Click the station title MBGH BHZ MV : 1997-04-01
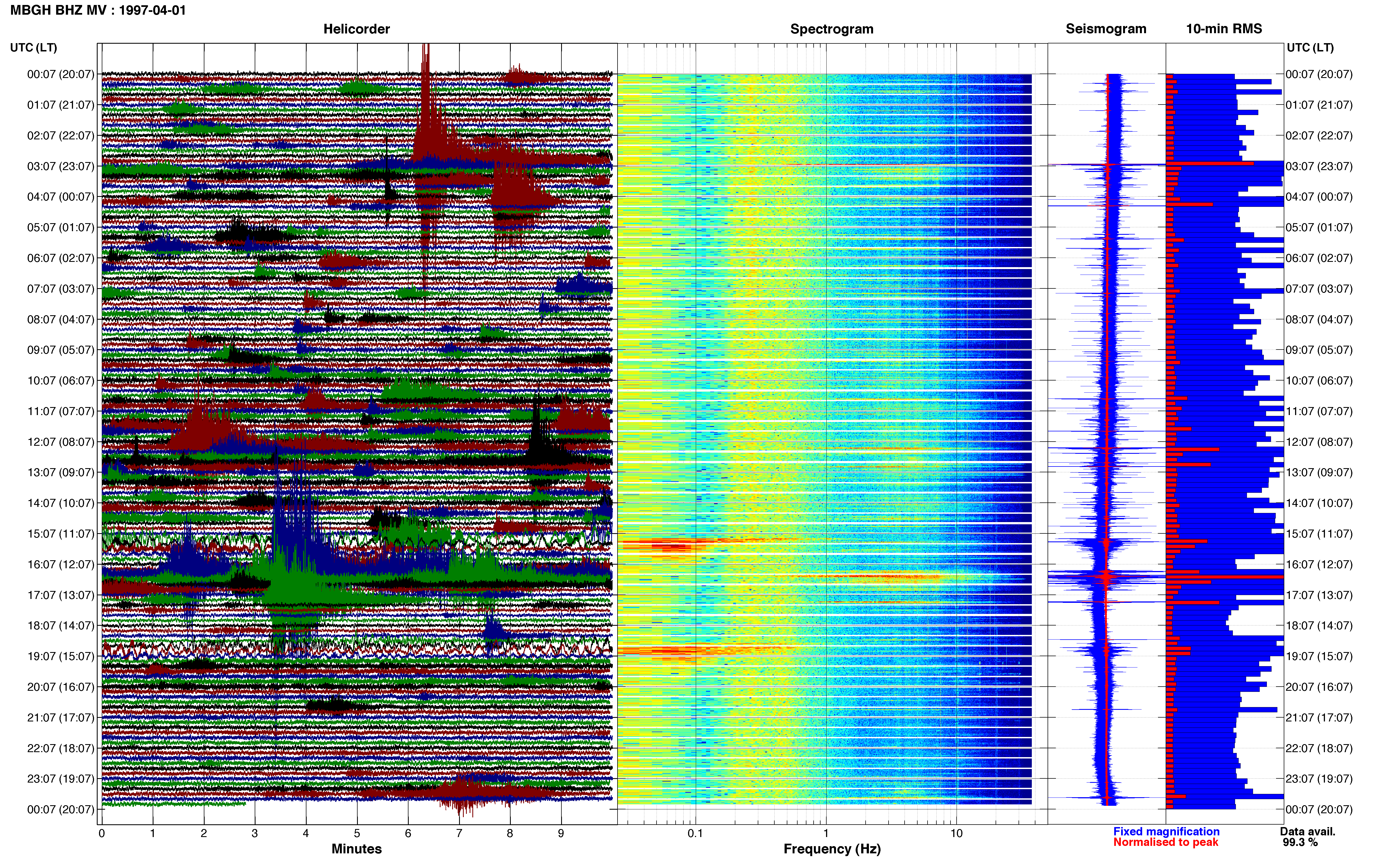Image resolution: width=1388 pixels, height=868 pixels. point(98,10)
